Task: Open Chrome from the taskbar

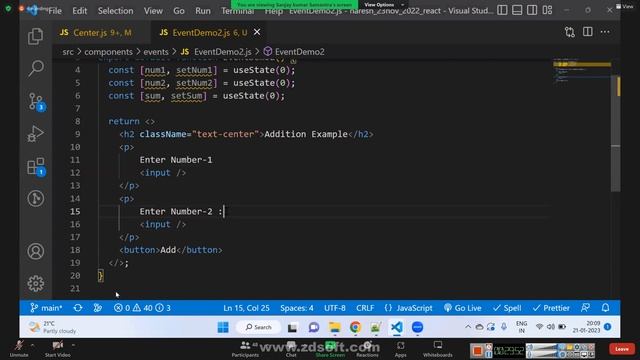Action: click(x=355, y=327)
